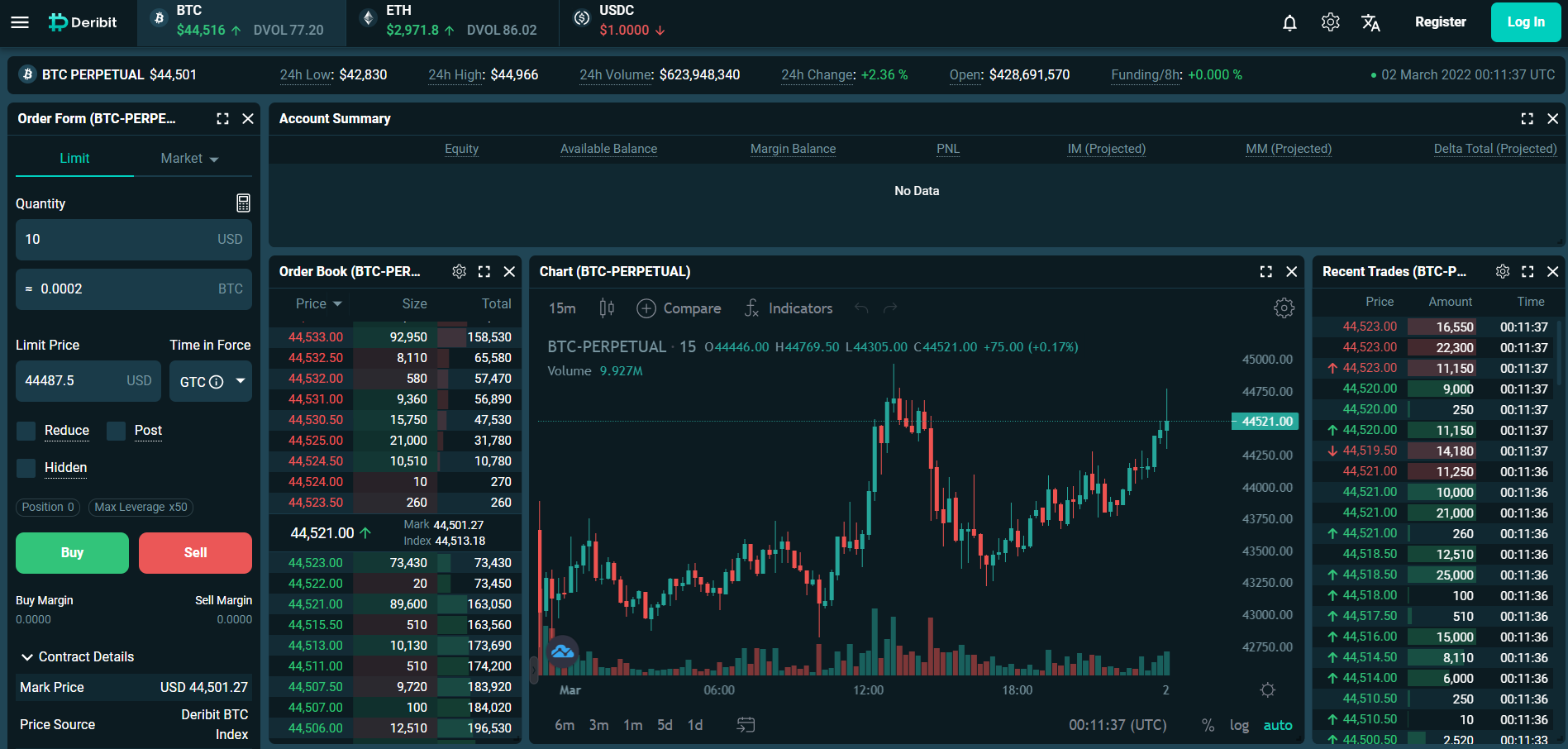Expand the Market order type dropdown

(190, 159)
